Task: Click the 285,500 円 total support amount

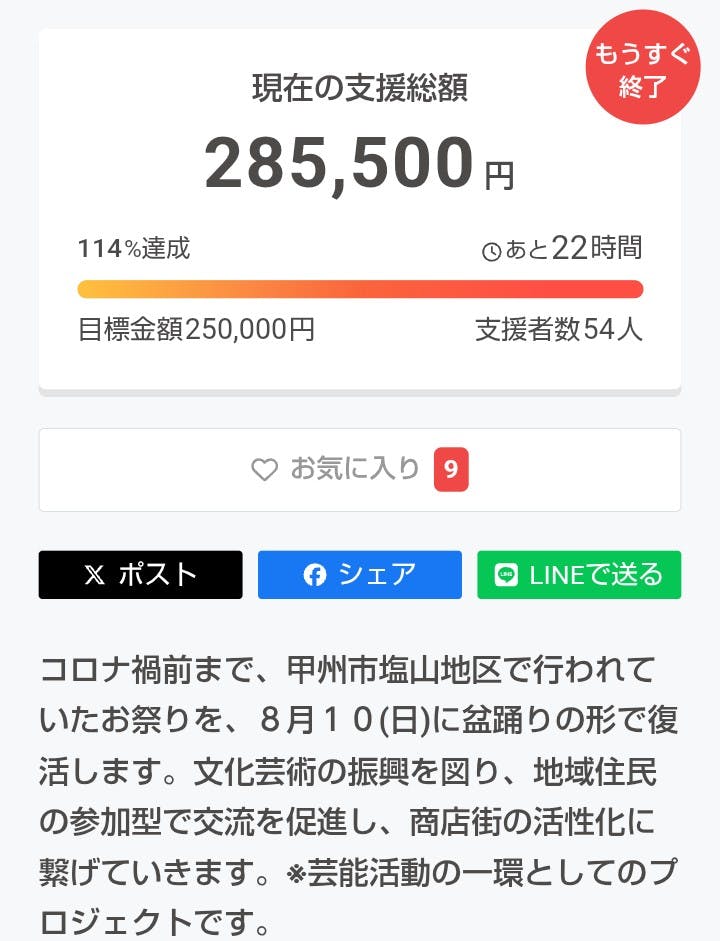Action: 340,163
